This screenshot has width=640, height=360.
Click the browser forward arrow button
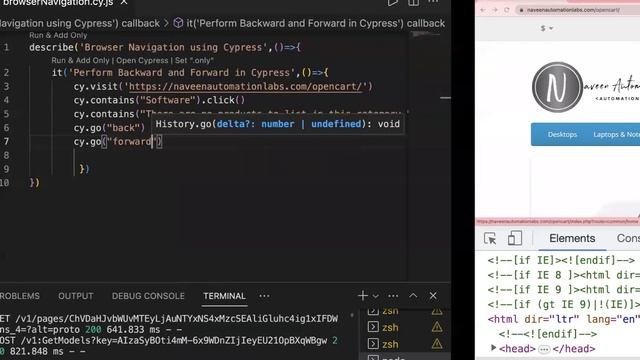[x=495, y=10]
